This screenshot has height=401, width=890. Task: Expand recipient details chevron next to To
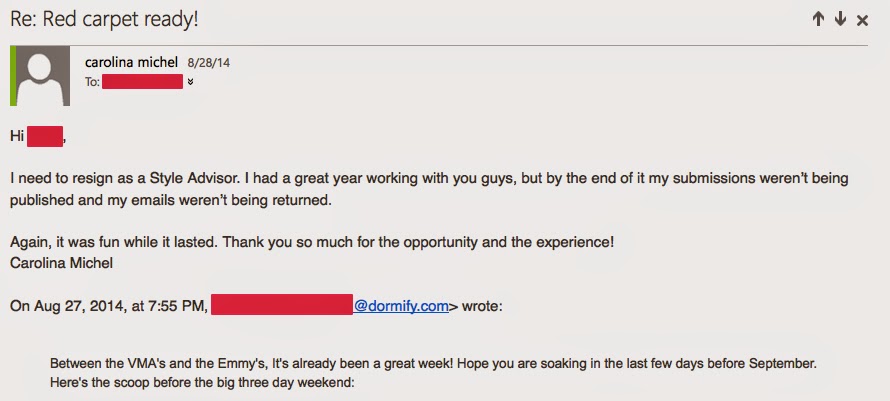(x=190, y=82)
